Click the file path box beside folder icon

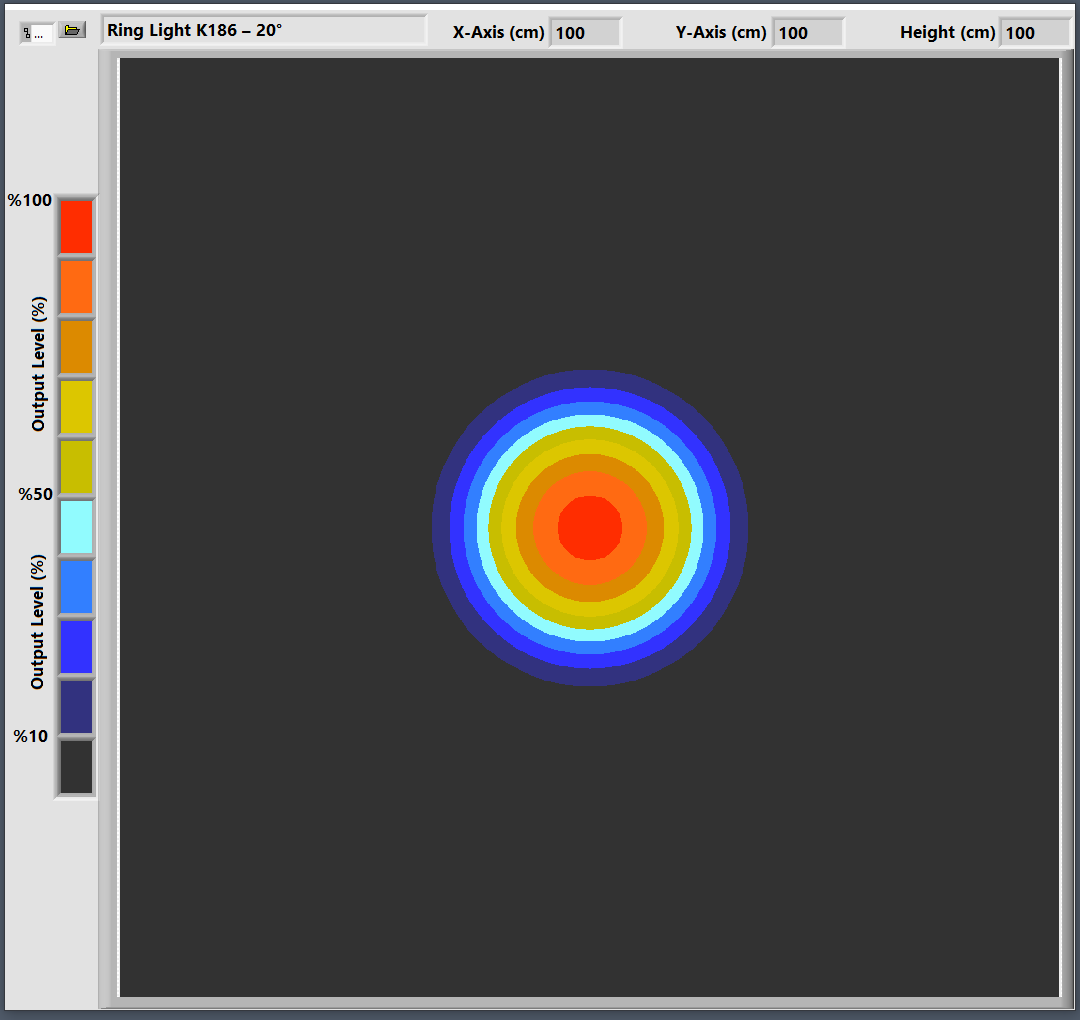tap(37, 33)
